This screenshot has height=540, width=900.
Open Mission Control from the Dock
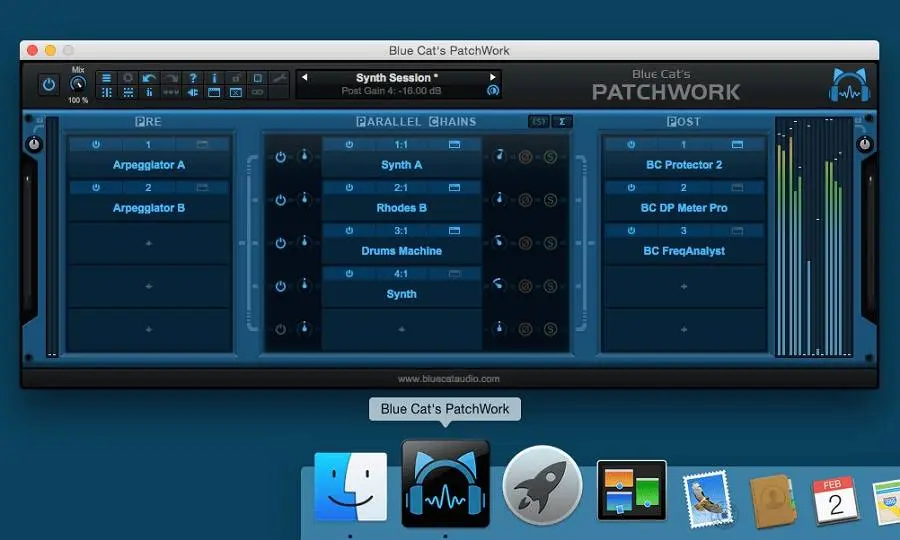point(631,490)
